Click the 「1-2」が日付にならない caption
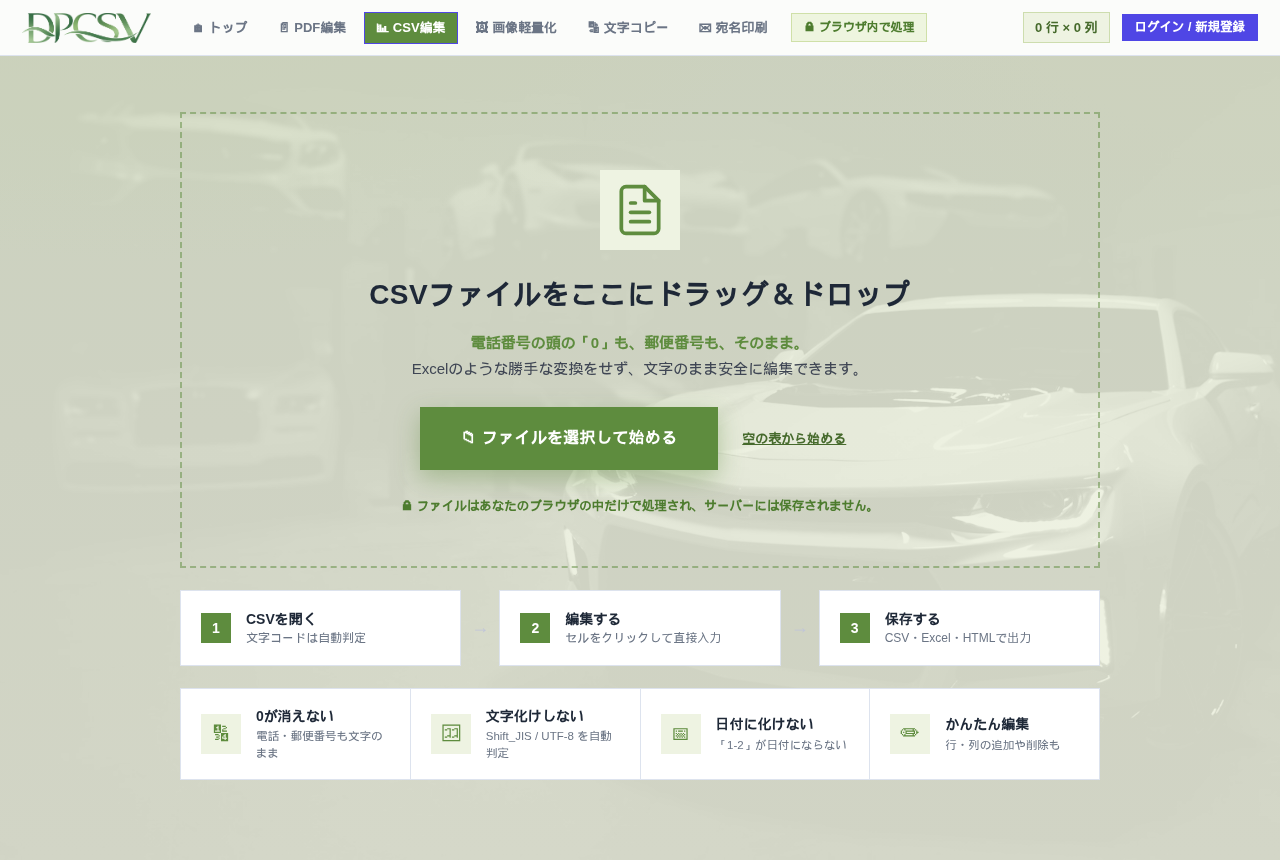Screen dimensions: 1280x860 (781, 745)
